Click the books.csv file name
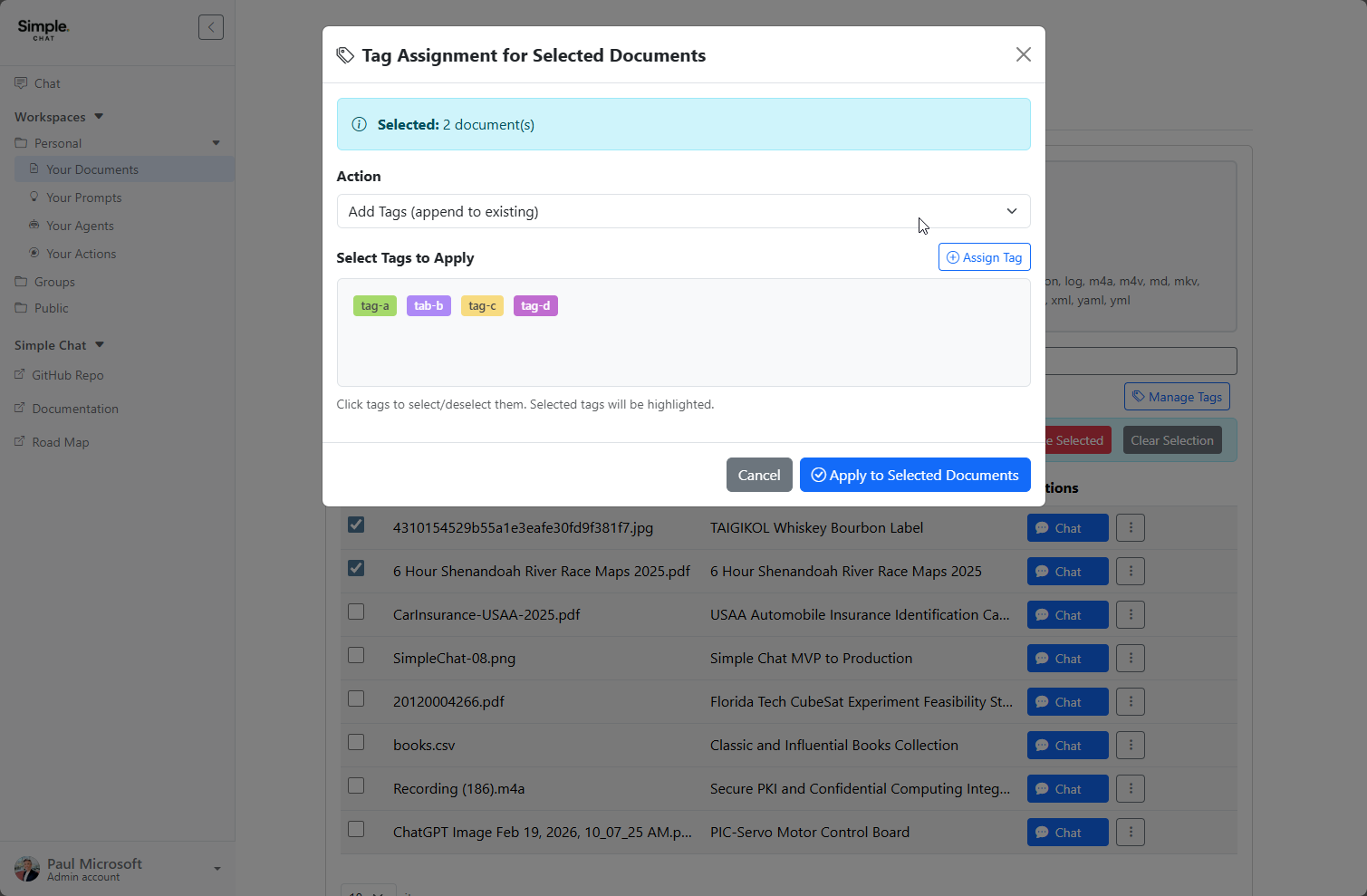 (x=424, y=746)
